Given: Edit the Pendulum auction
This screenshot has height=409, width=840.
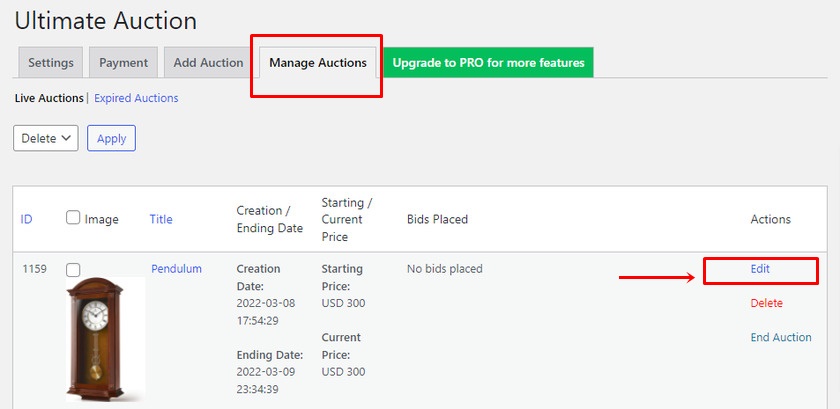Looking at the screenshot, I should 760,269.
